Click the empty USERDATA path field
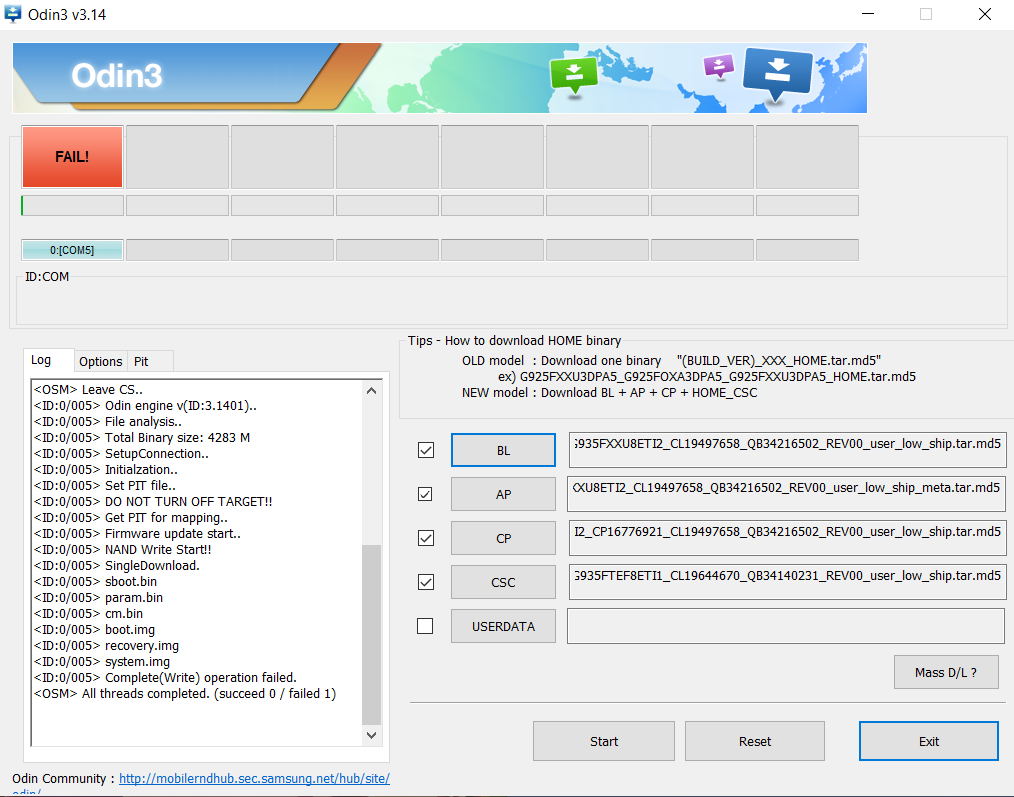 coord(786,626)
